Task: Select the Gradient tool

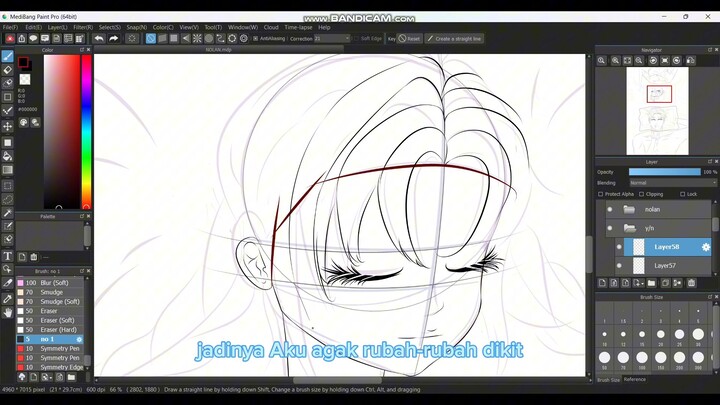Action: (7, 170)
